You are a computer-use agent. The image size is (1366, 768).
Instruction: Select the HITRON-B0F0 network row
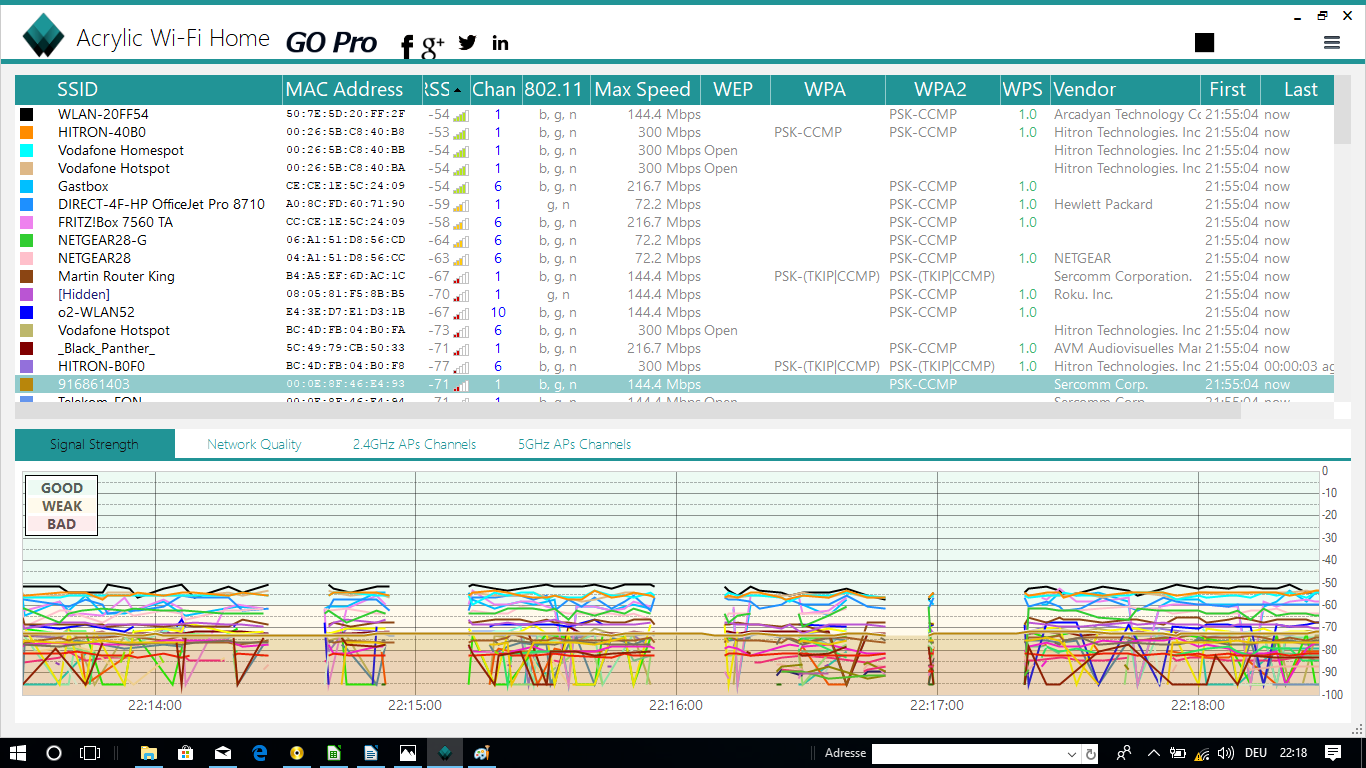(x=674, y=366)
